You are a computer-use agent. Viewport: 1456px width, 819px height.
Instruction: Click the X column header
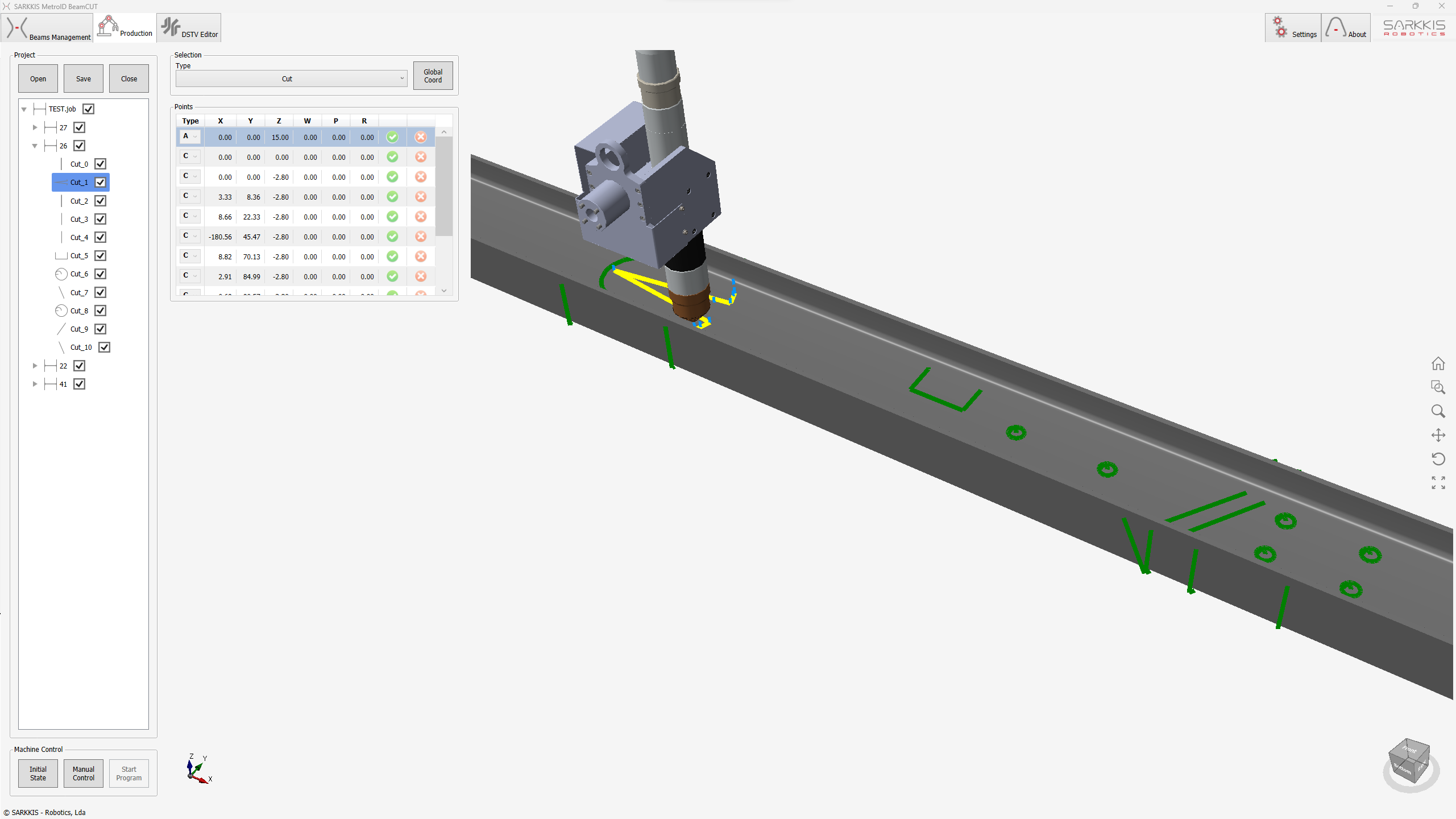click(221, 121)
